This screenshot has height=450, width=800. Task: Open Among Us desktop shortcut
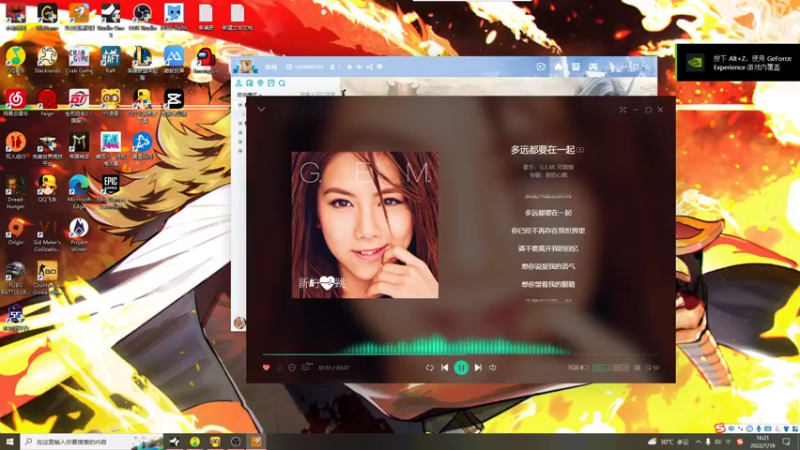[x=206, y=60]
